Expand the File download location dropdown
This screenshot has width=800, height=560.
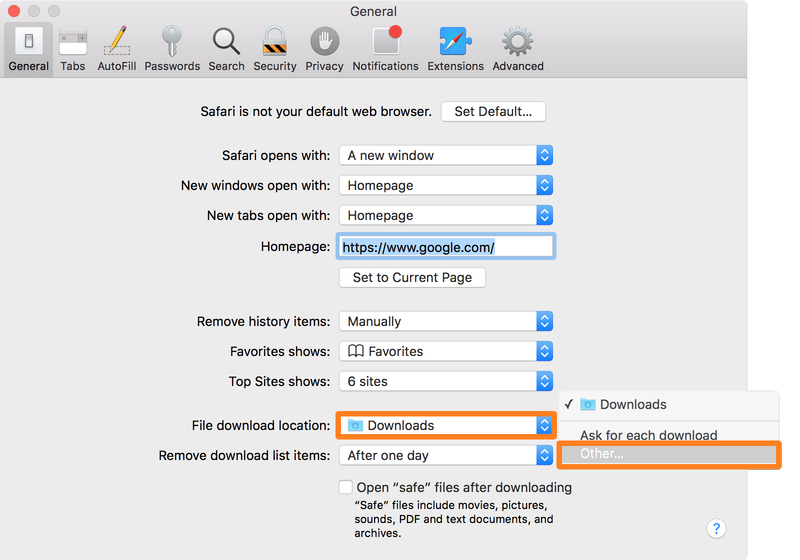(x=446, y=425)
